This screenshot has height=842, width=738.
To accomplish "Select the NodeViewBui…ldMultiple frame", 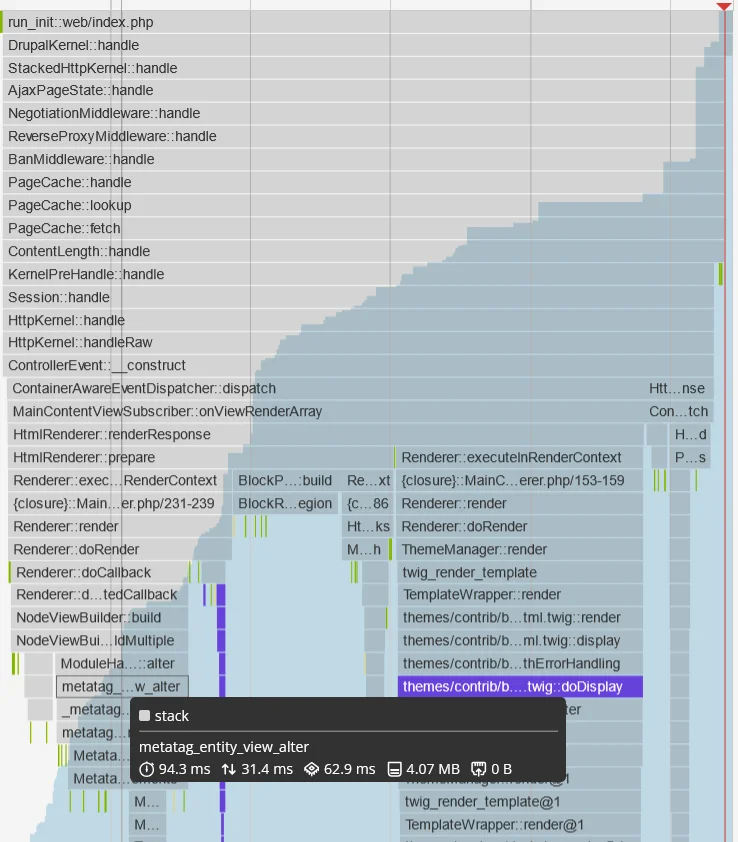I will (x=99, y=640).
